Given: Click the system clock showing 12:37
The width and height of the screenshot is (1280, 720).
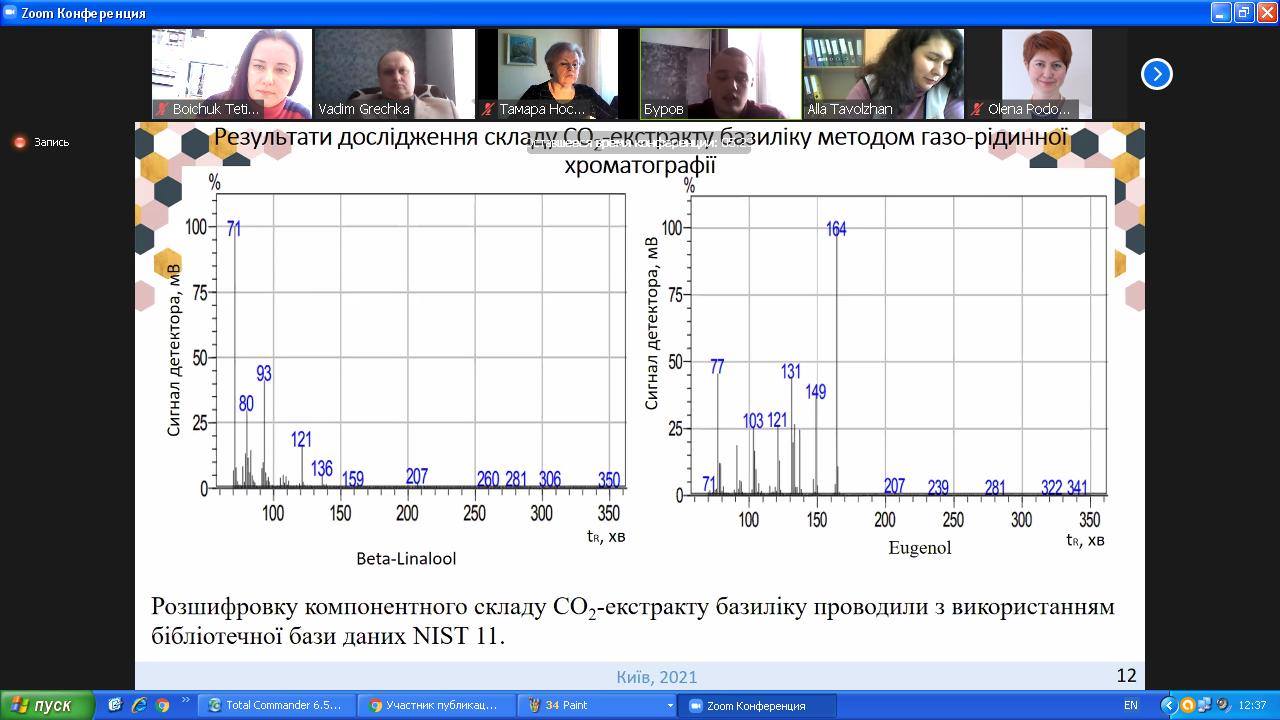Looking at the screenshot, I should click(x=1252, y=705).
